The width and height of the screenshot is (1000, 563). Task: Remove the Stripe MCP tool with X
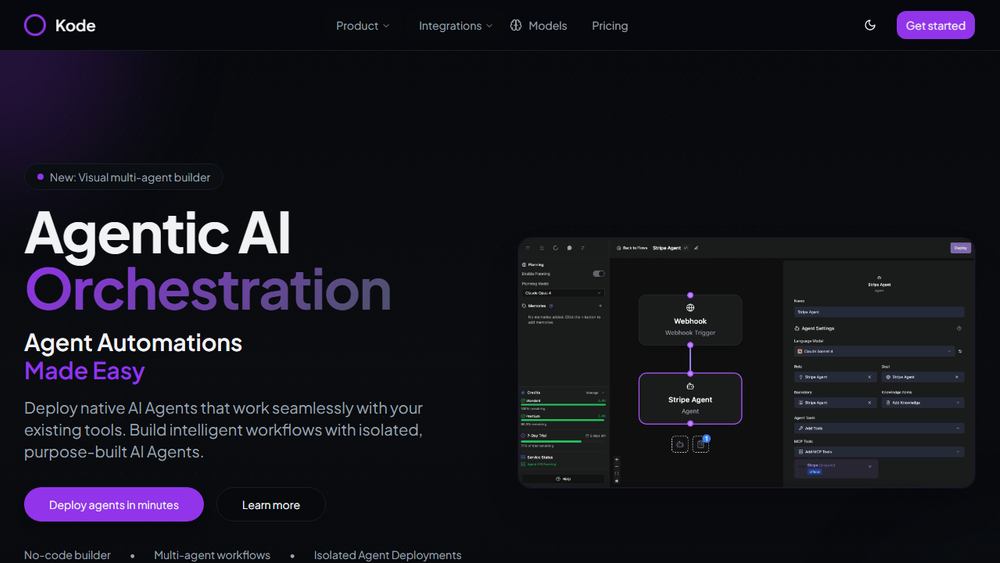pos(870,466)
